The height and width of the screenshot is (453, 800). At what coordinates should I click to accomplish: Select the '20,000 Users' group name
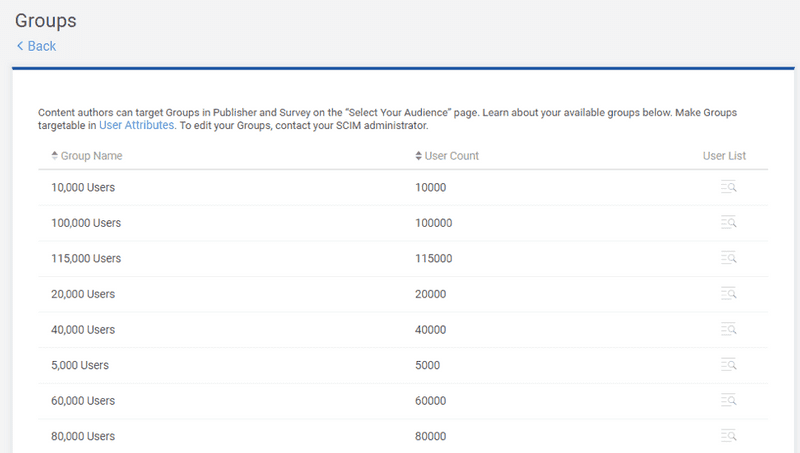[x=83, y=294]
